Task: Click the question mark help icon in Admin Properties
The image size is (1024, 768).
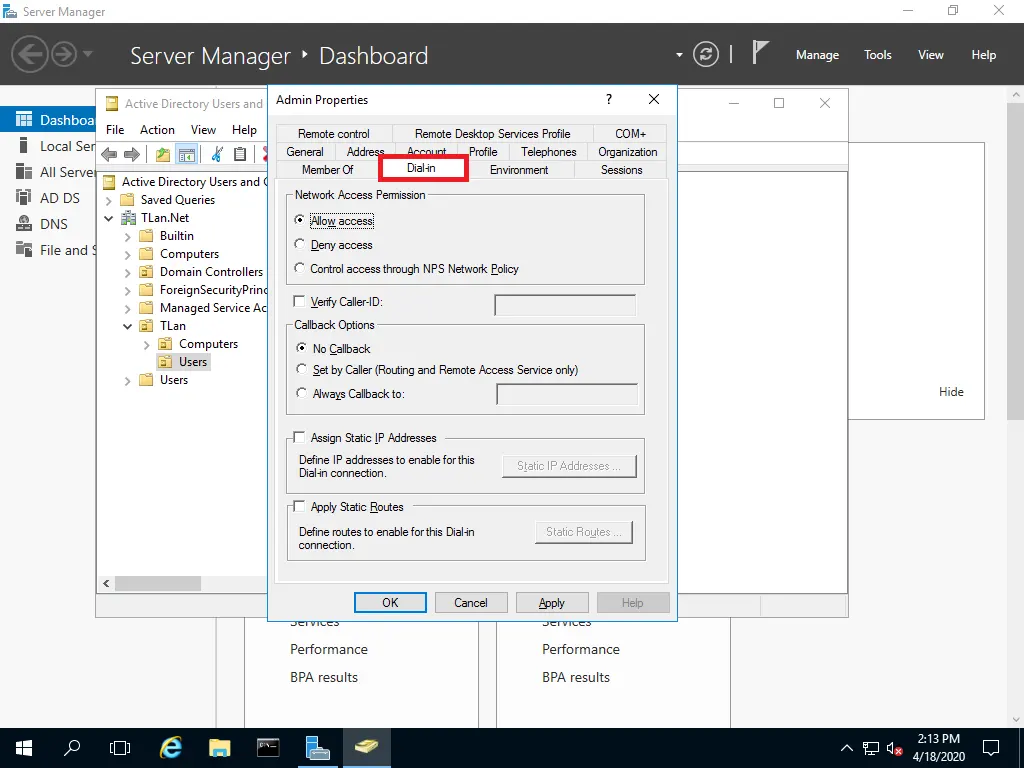Action: 609,99
